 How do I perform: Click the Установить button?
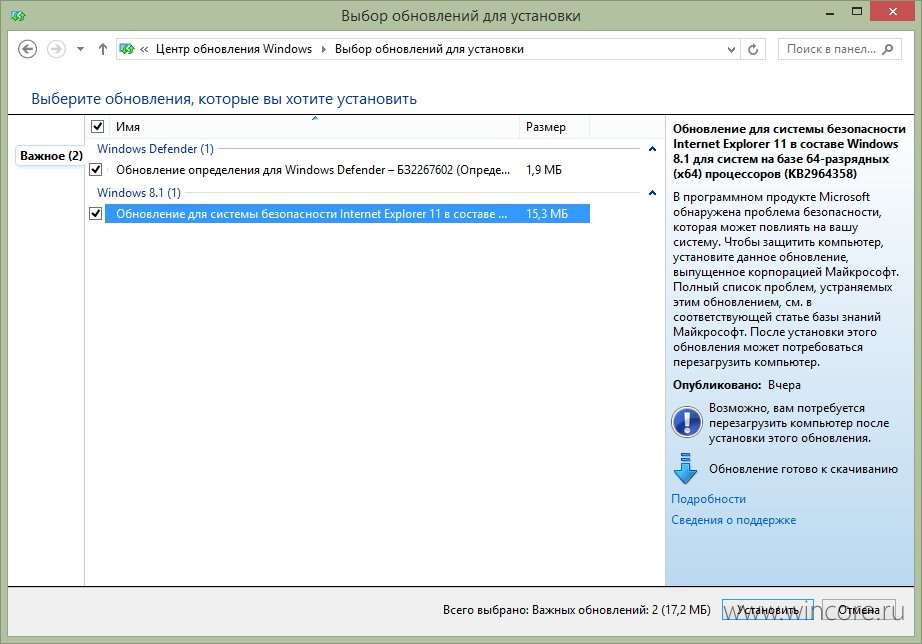(x=768, y=610)
